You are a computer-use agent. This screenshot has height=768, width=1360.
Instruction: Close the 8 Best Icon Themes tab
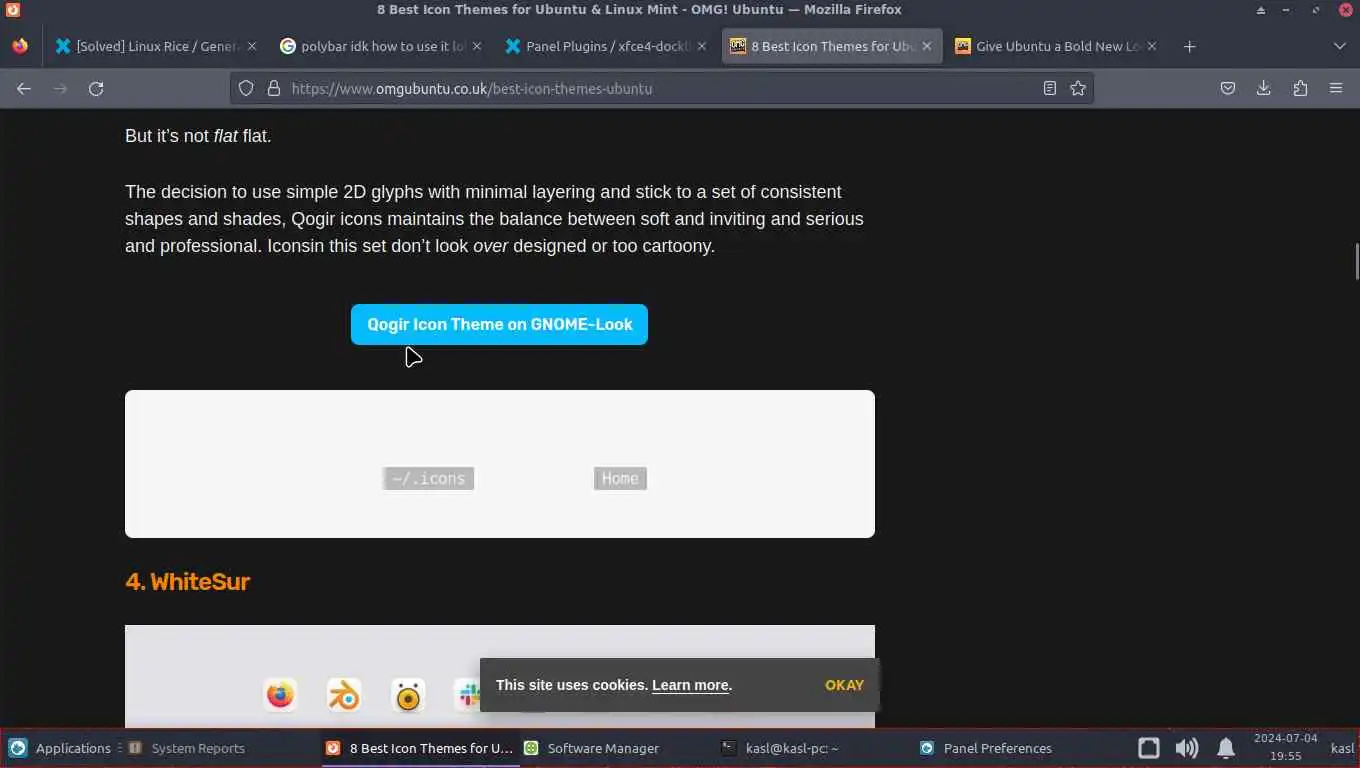927,46
